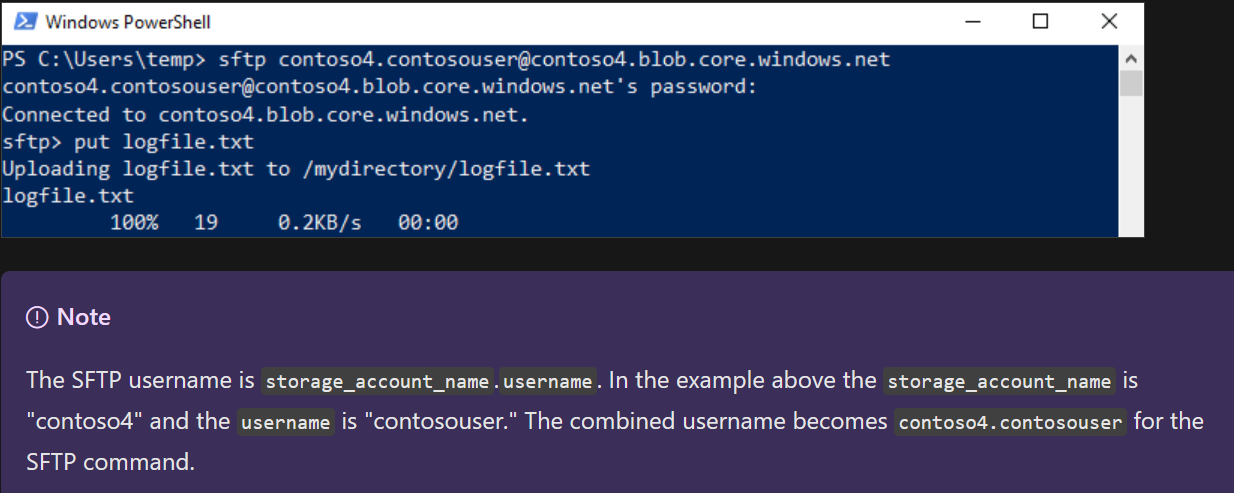Screen dimensions: 1234x493
Task: Click the '100%' upload progress value
Action: coord(134,222)
